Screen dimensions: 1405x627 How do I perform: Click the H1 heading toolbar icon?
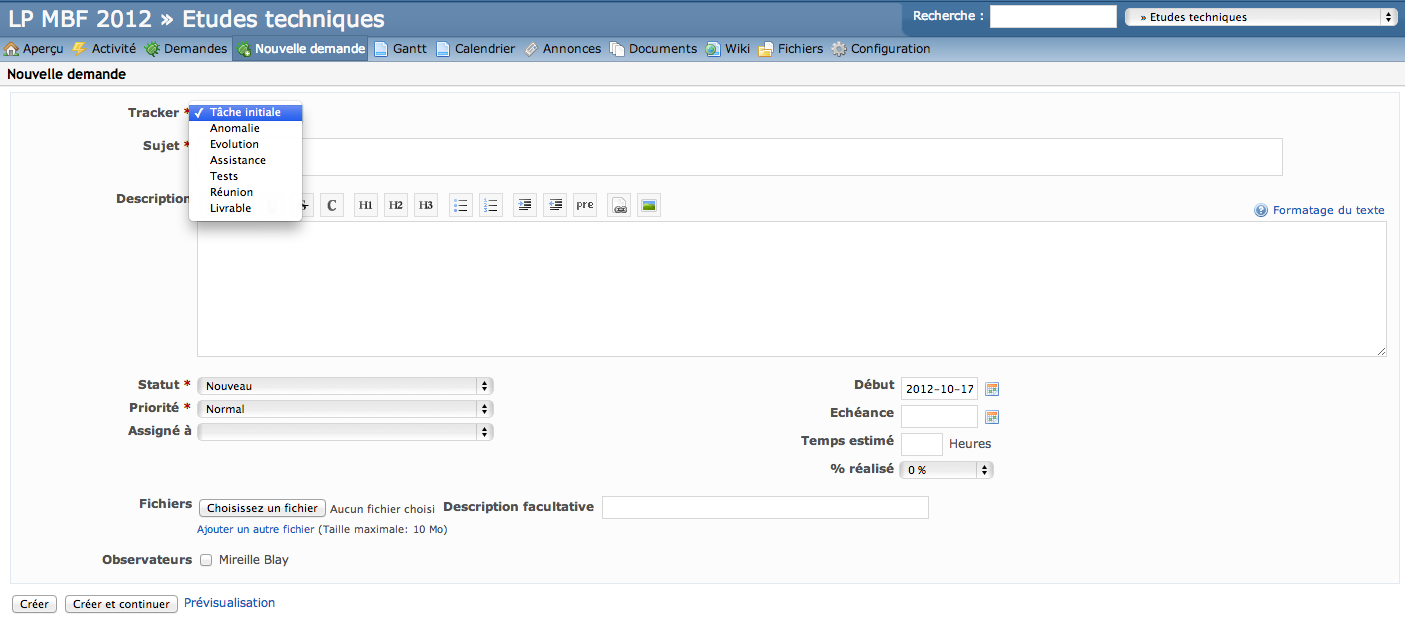pyautogui.click(x=366, y=205)
